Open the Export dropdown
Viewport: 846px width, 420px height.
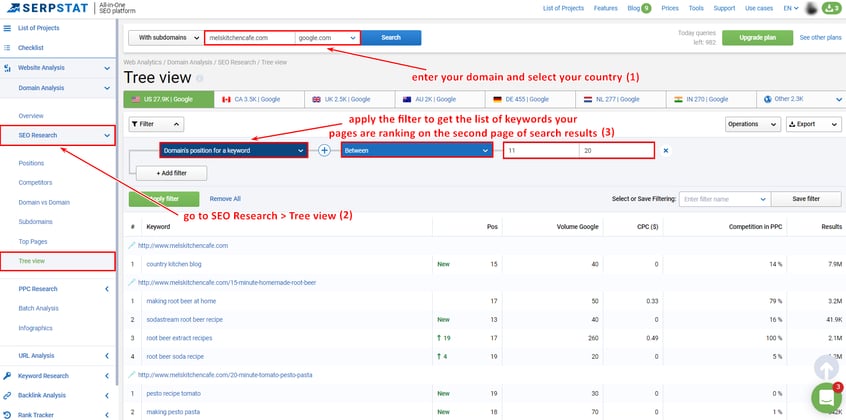[x=813, y=125]
